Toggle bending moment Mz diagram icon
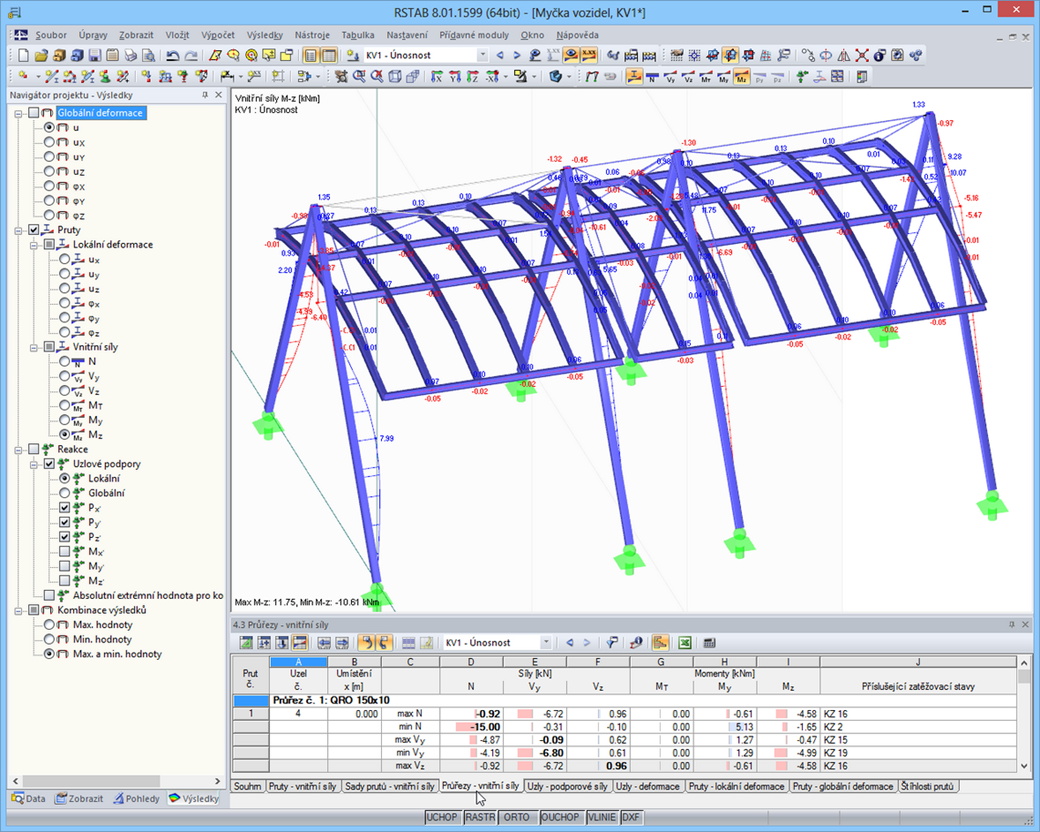This screenshot has width=1040, height=832. [x=742, y=77]
